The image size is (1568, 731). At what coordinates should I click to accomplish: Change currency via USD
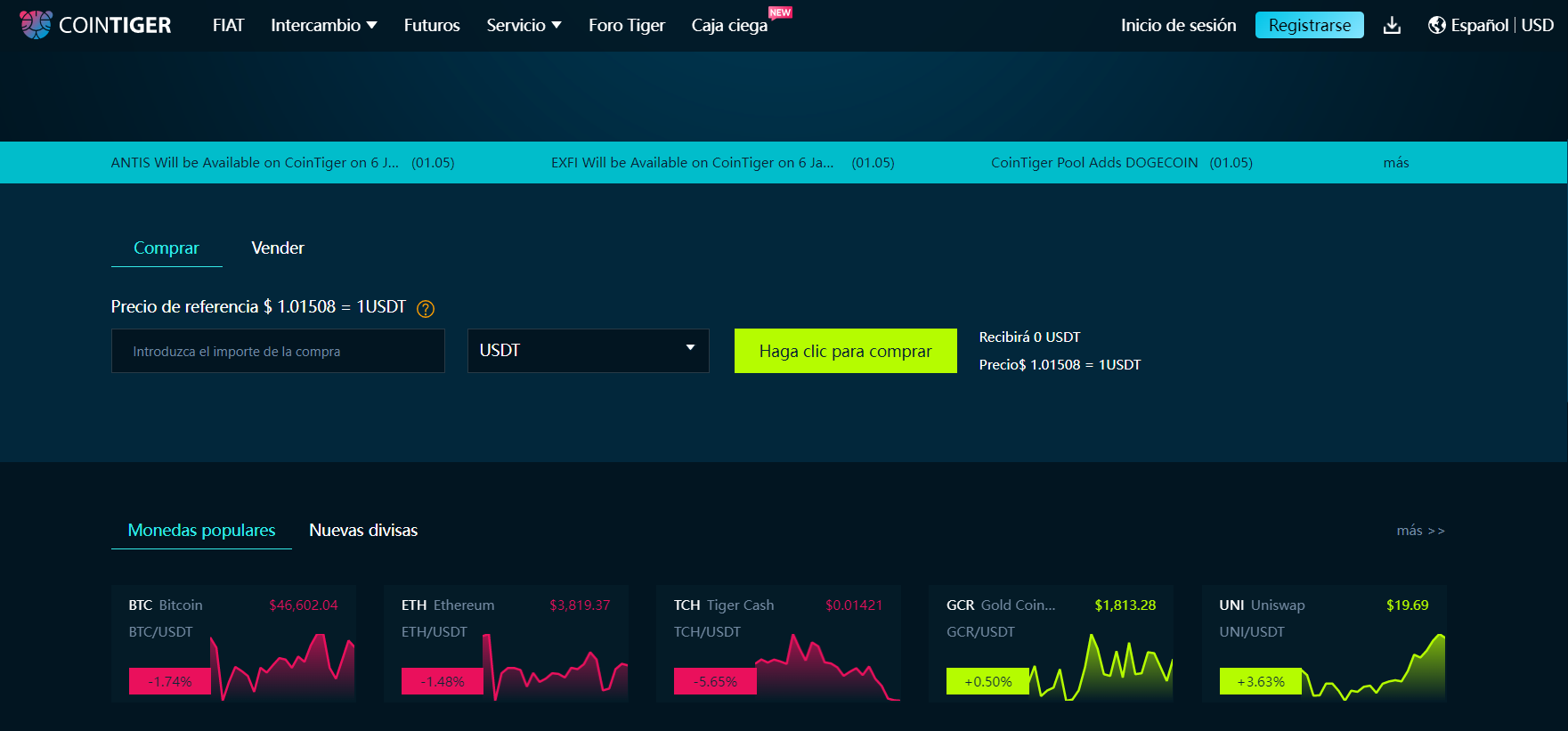pos(1537,25)
